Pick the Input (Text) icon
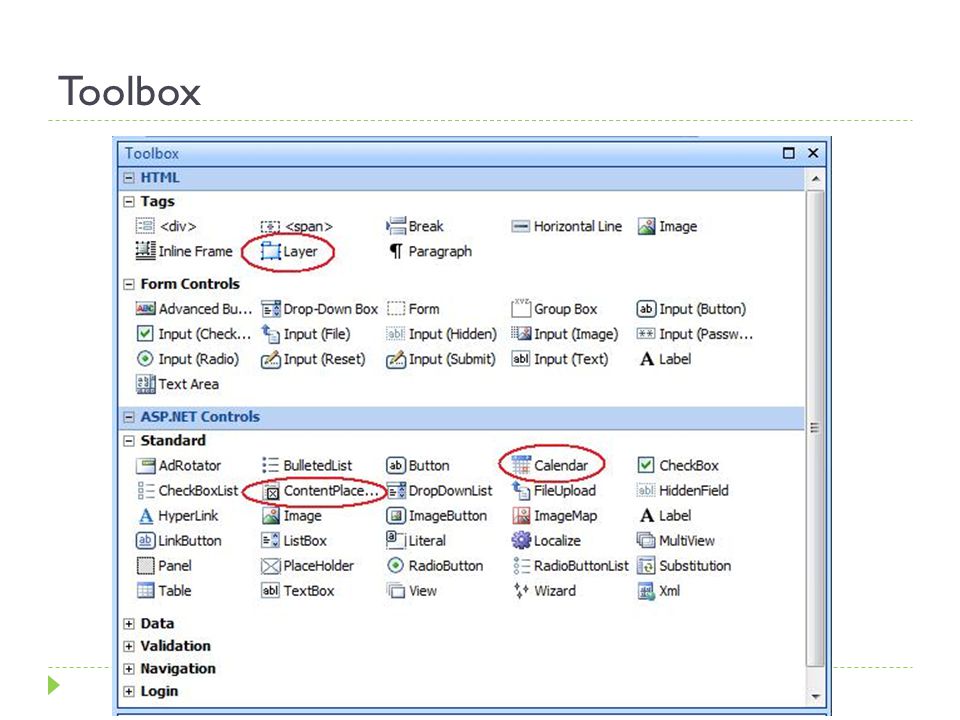This screenshot has height=720, width=960. (x=520, y=359)
